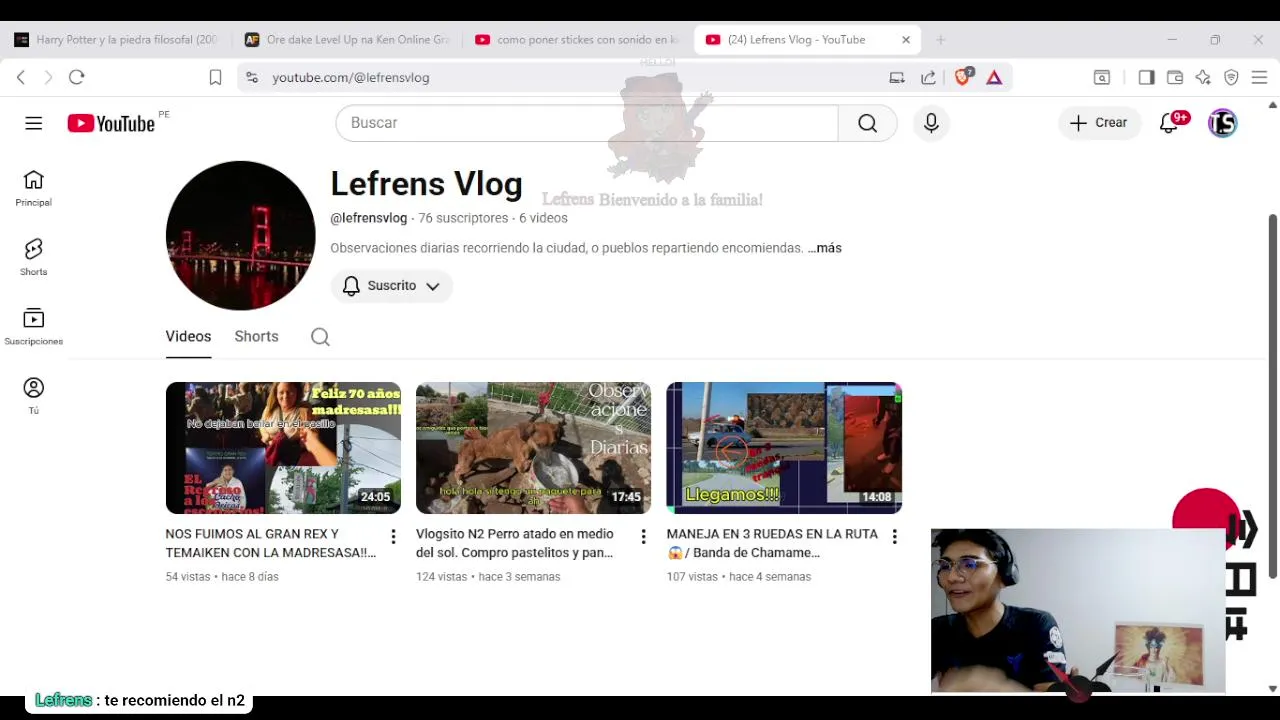
Task: Open options for the Vlogsito N2 video
Action: tap(643, 537)
